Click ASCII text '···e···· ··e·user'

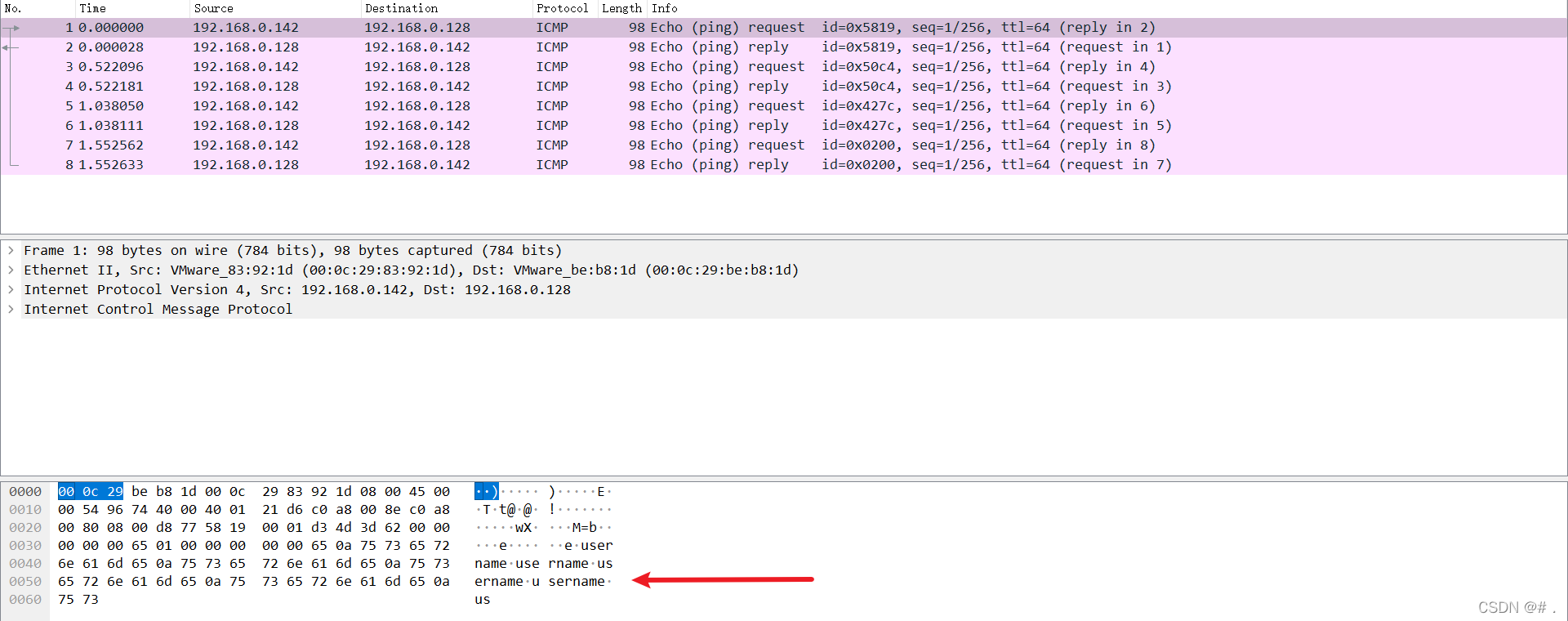544,545
